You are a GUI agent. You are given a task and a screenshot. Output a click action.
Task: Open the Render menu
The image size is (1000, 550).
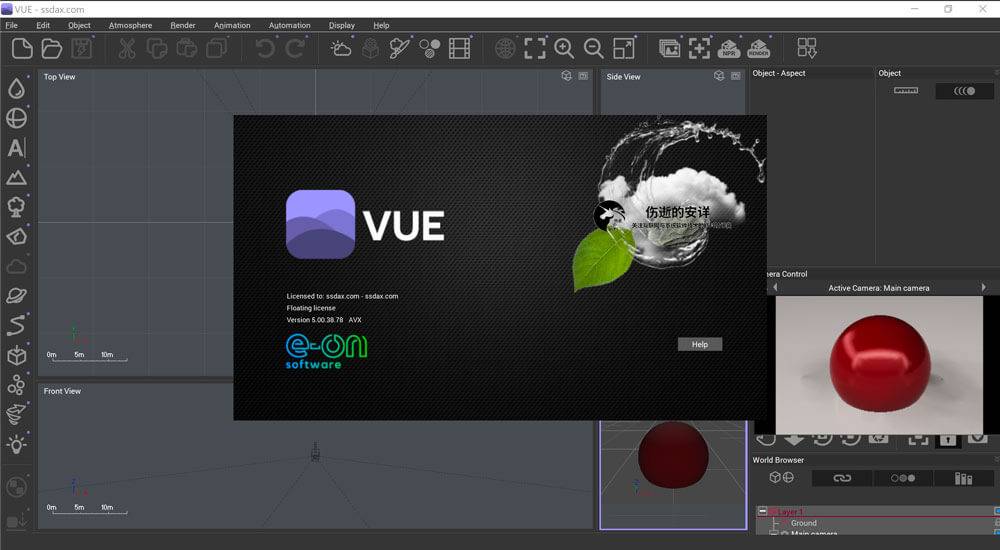click(182, 26)
